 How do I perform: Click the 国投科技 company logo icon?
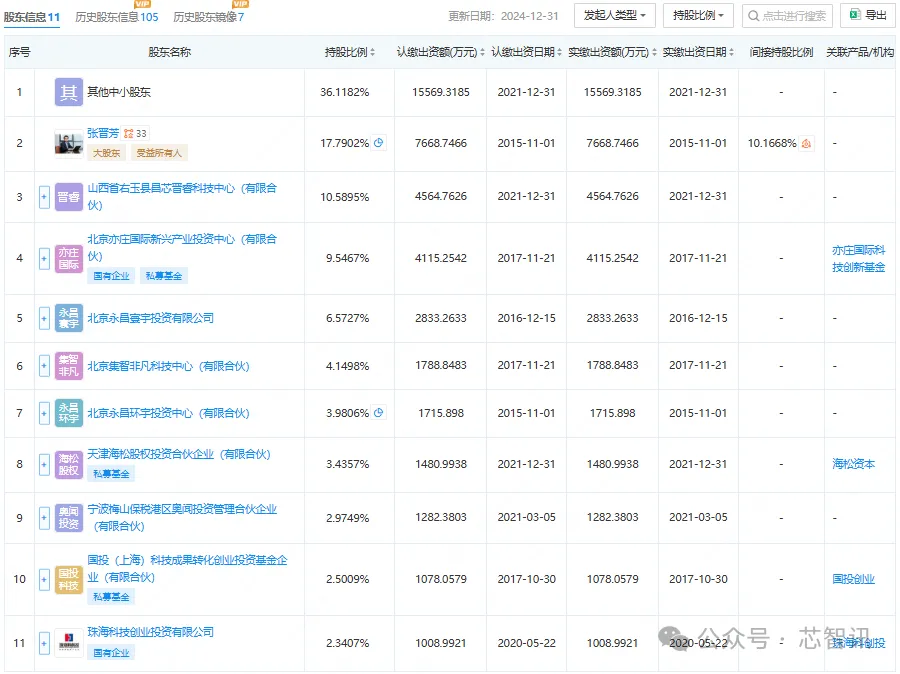pos(69,579)
